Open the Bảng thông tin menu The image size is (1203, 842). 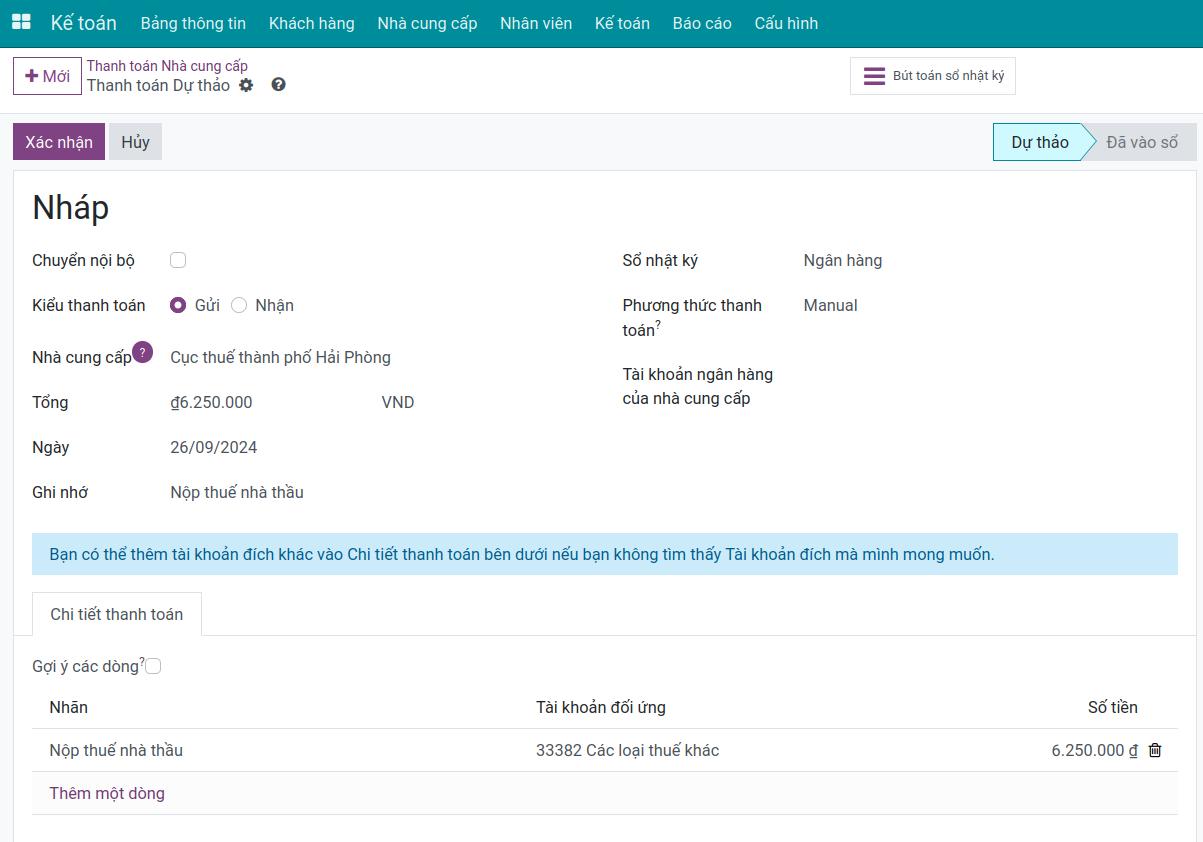point(193,23)
